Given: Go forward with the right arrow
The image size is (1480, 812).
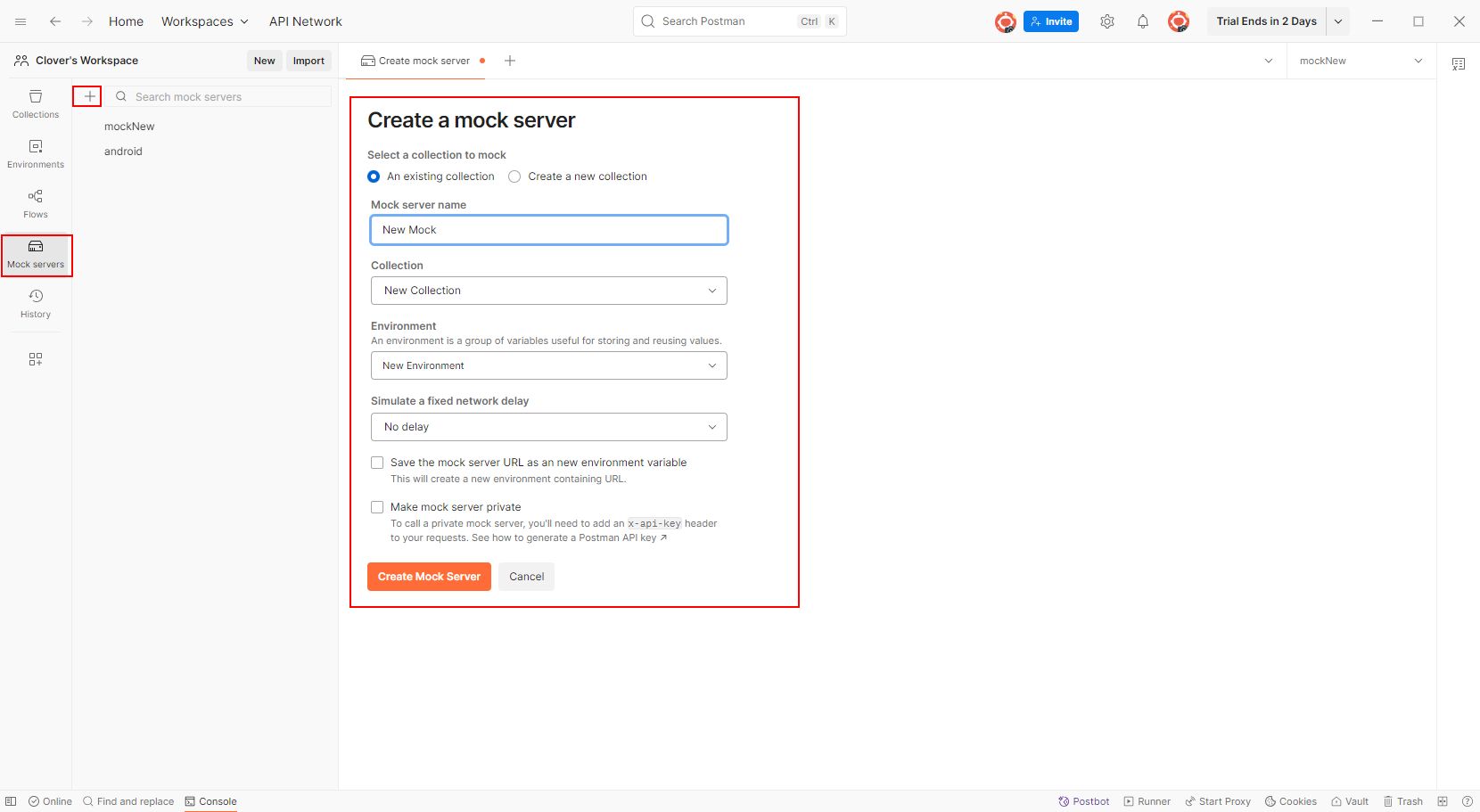Looking at the screenshot, I should point(87,21).
